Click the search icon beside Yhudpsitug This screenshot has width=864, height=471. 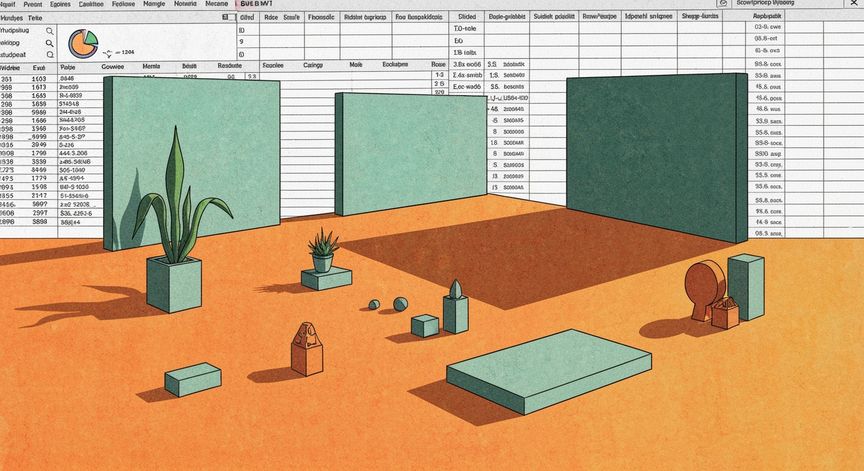pos(50,31)
